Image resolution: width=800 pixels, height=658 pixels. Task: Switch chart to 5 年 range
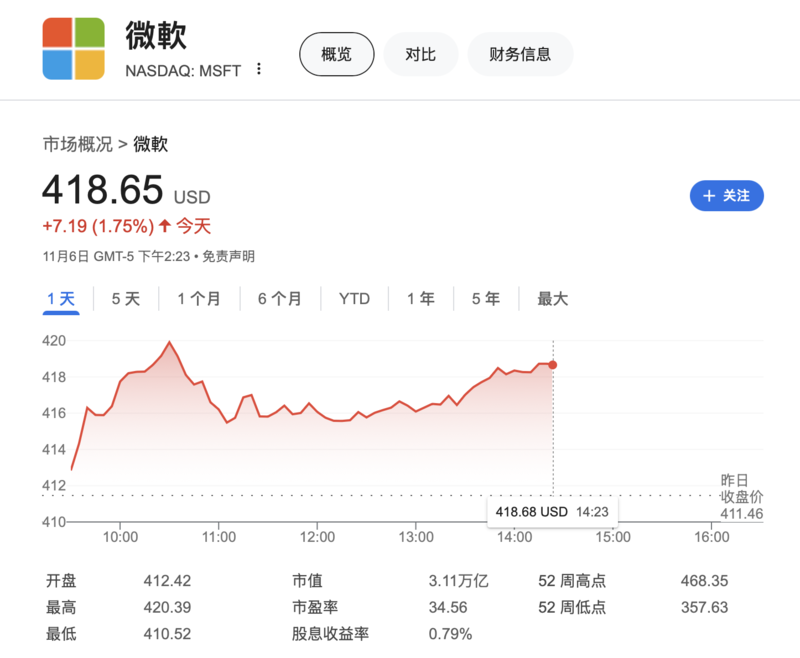pyautogui.click(x=486, y=299)
